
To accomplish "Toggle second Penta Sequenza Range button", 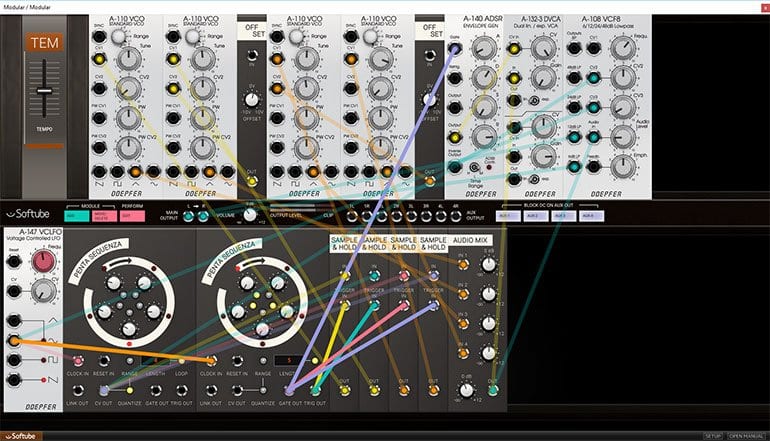I will click(x=263, y=361).
